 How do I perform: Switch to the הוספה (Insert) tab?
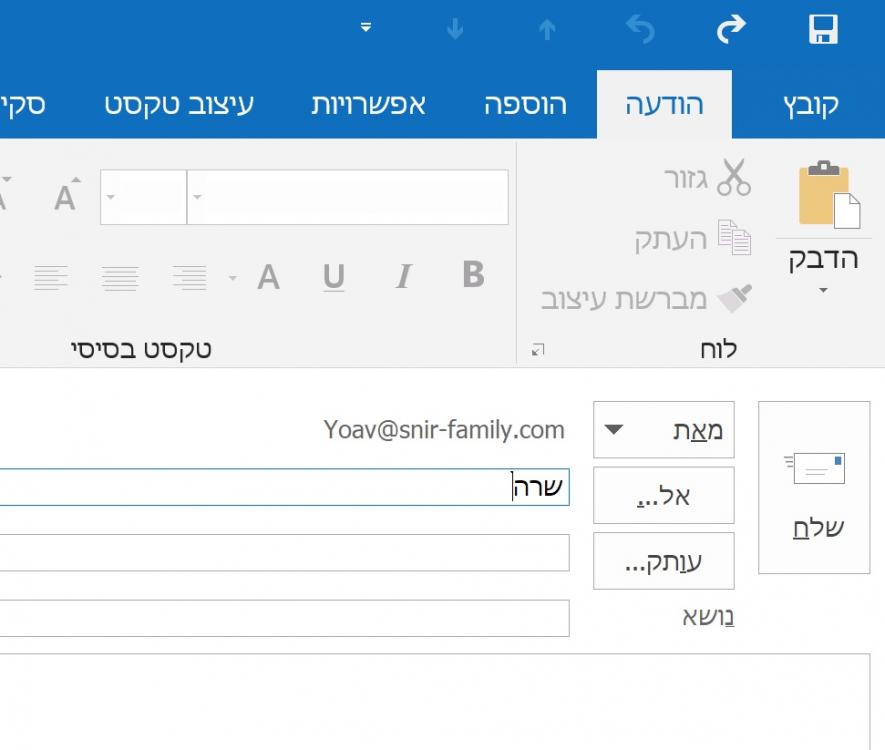(x=525, y=105)
